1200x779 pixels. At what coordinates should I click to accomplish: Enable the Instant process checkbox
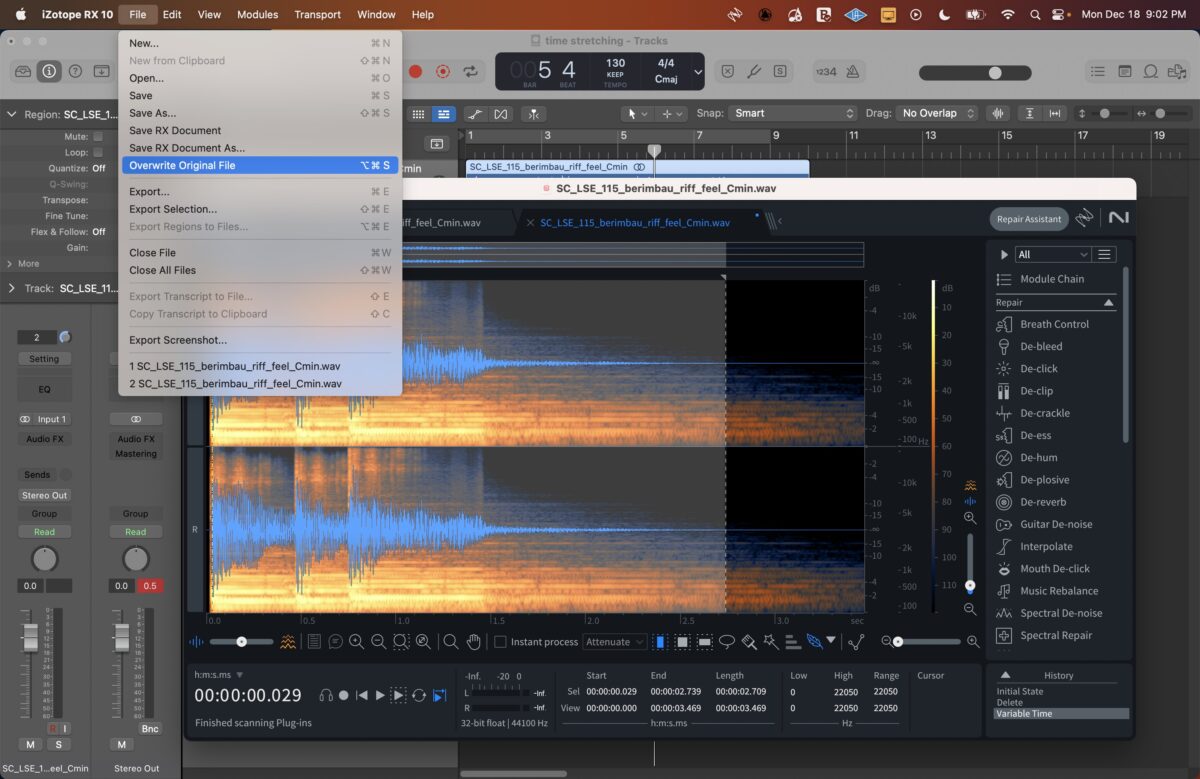coord(500,642)
